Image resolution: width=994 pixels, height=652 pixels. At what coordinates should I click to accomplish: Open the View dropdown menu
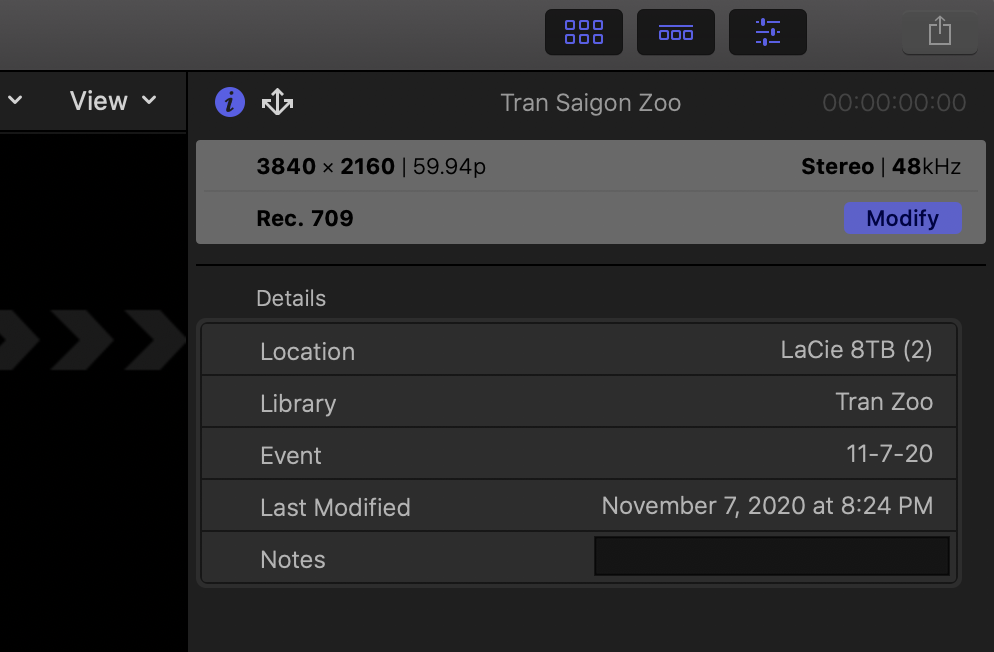pos(113,101)
